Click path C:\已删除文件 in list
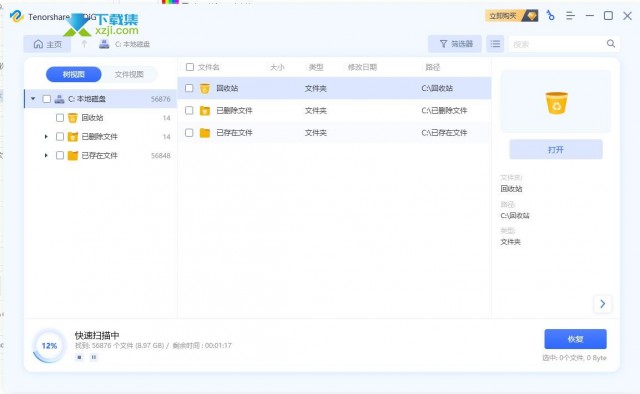The width and height of the screenshot is (640, 394). click(x=444, y=111)
